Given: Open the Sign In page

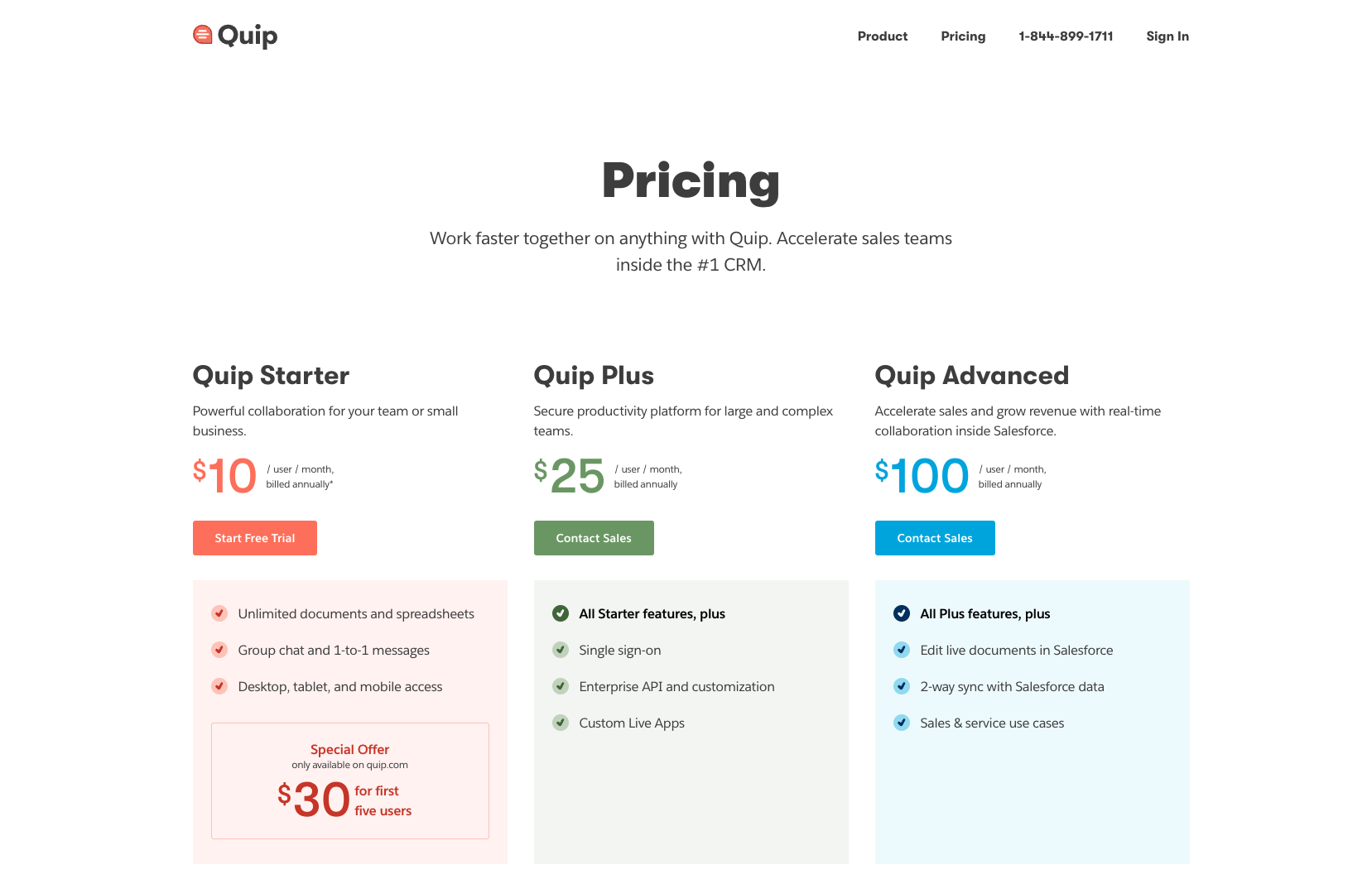Looking at the screenshot, I should point(1167,36).
